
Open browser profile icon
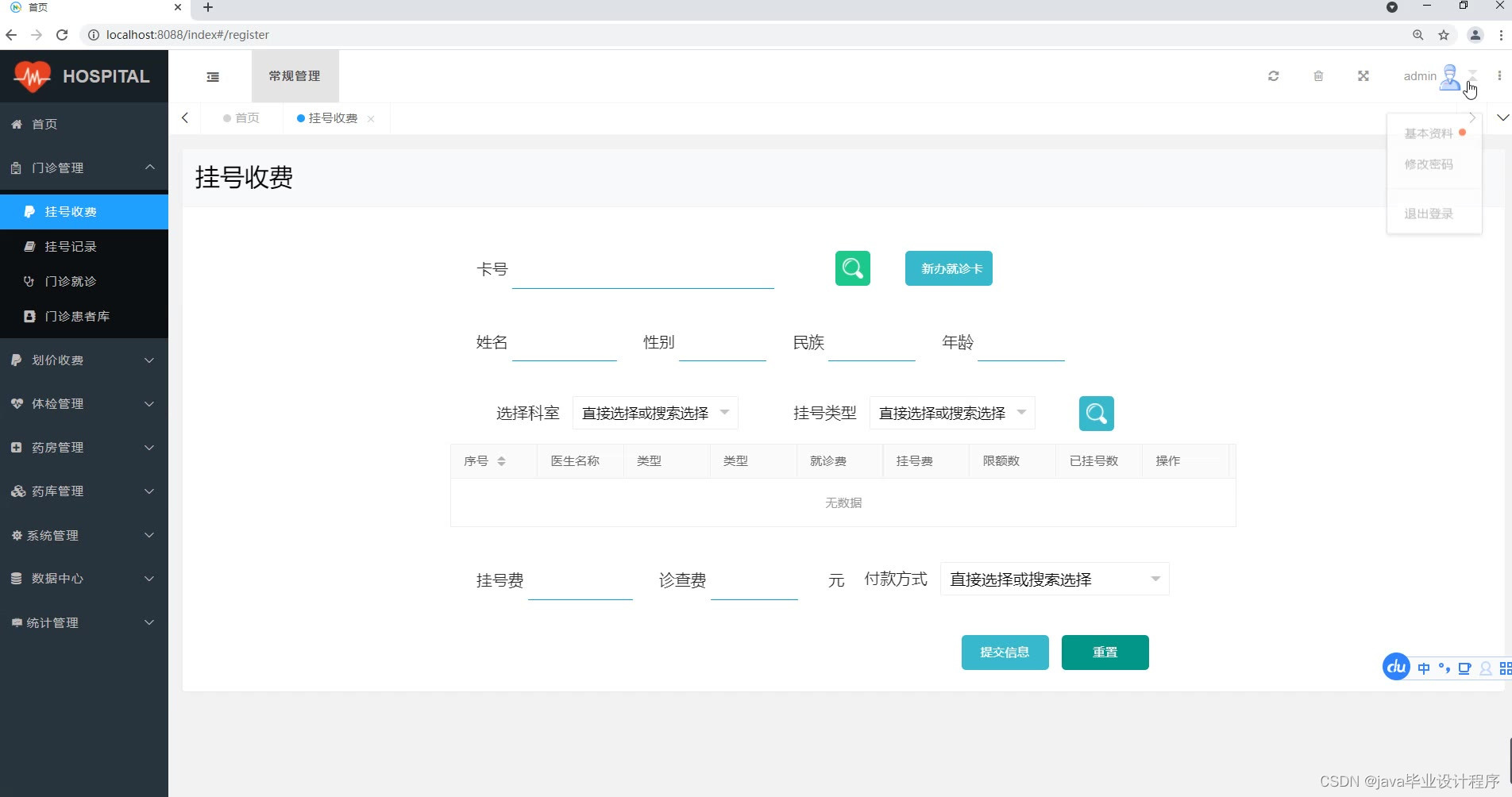coord(1475,35)
